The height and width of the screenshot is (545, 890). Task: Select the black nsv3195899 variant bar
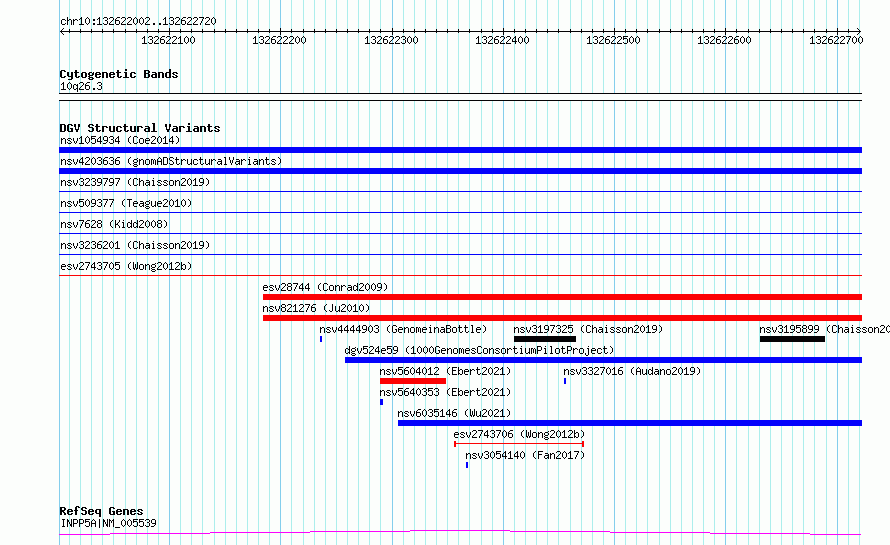792,339
